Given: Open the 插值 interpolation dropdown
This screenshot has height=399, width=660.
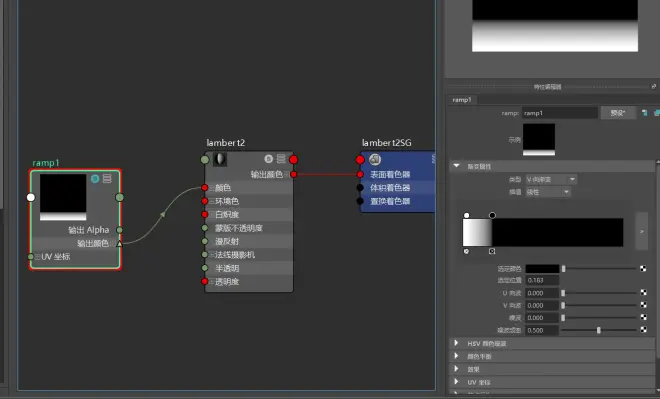Looking at the screenshot, I should (548, 192).
